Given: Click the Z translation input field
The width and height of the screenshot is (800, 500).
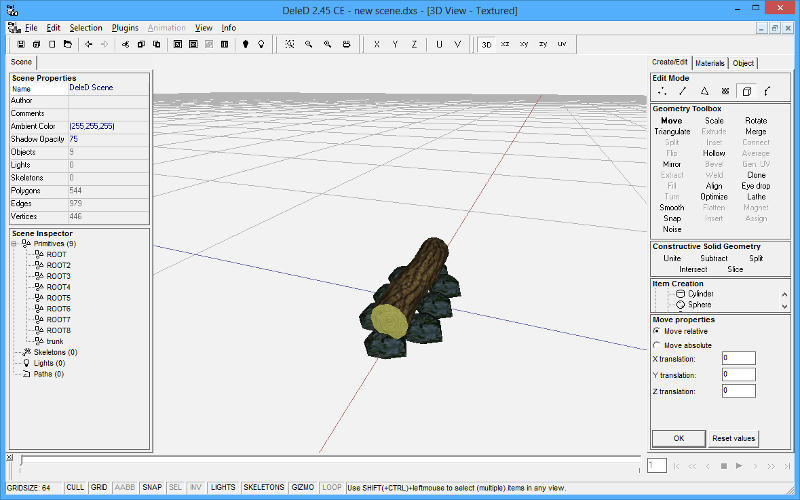Looking at the screenshot, I should pos(738,391).
